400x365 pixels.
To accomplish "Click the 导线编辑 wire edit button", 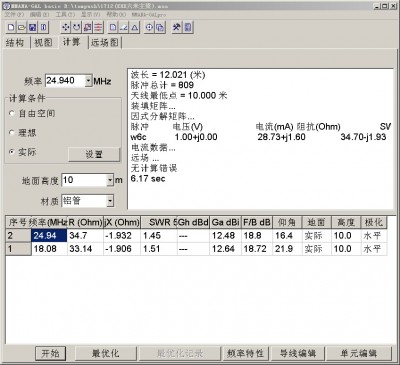I will (x=298, y=353).
